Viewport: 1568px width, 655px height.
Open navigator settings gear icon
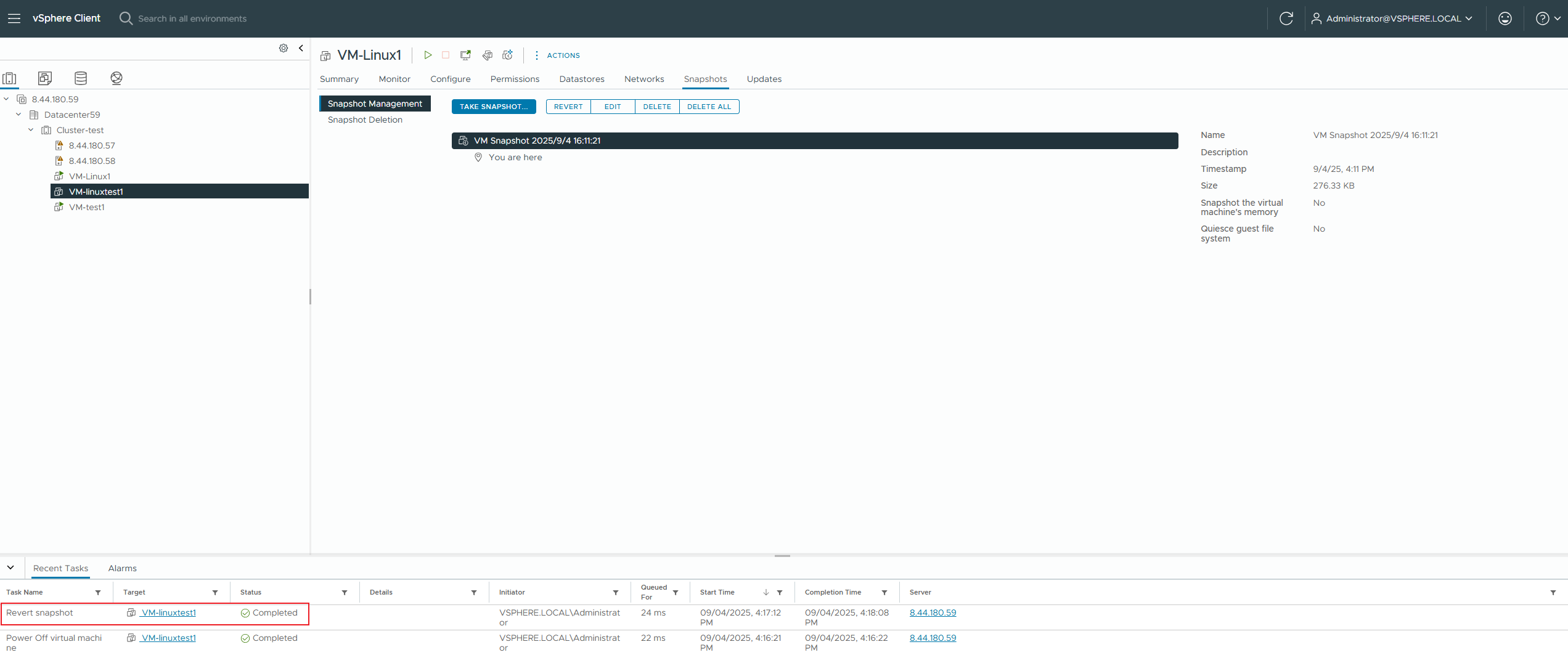coord(284,48)
